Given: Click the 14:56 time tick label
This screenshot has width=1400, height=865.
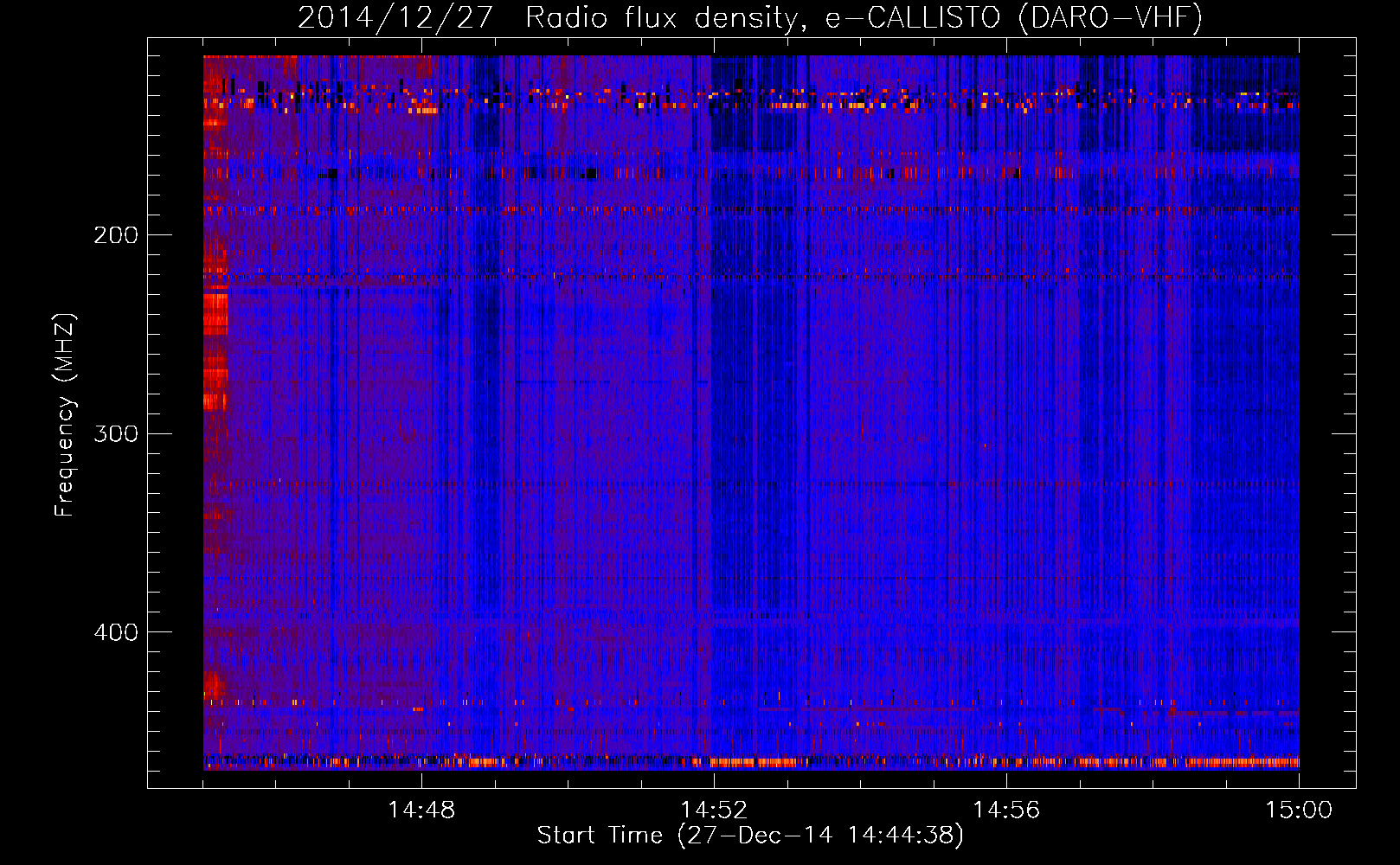Looking at the screenshot, I should (1006, 811).
